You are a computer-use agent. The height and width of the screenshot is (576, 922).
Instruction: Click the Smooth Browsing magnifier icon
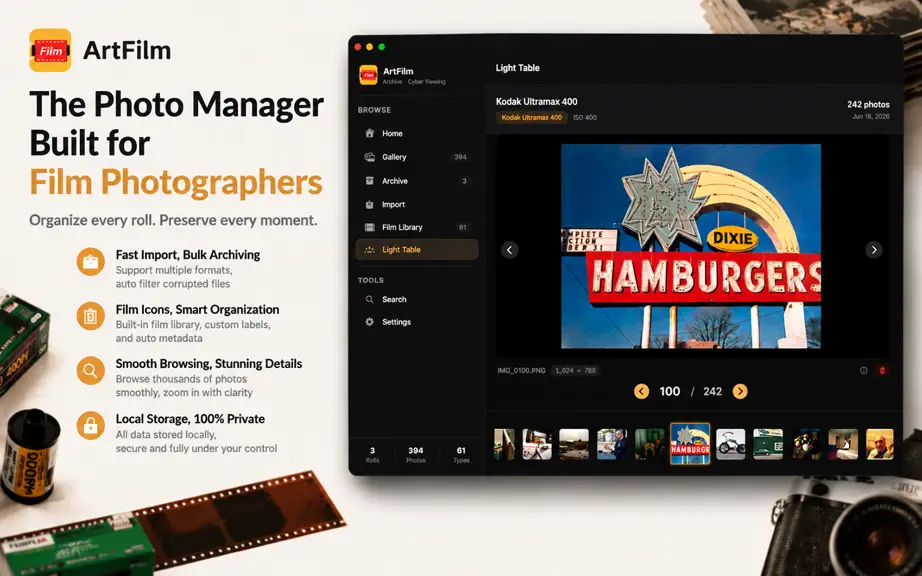[91, 371]
